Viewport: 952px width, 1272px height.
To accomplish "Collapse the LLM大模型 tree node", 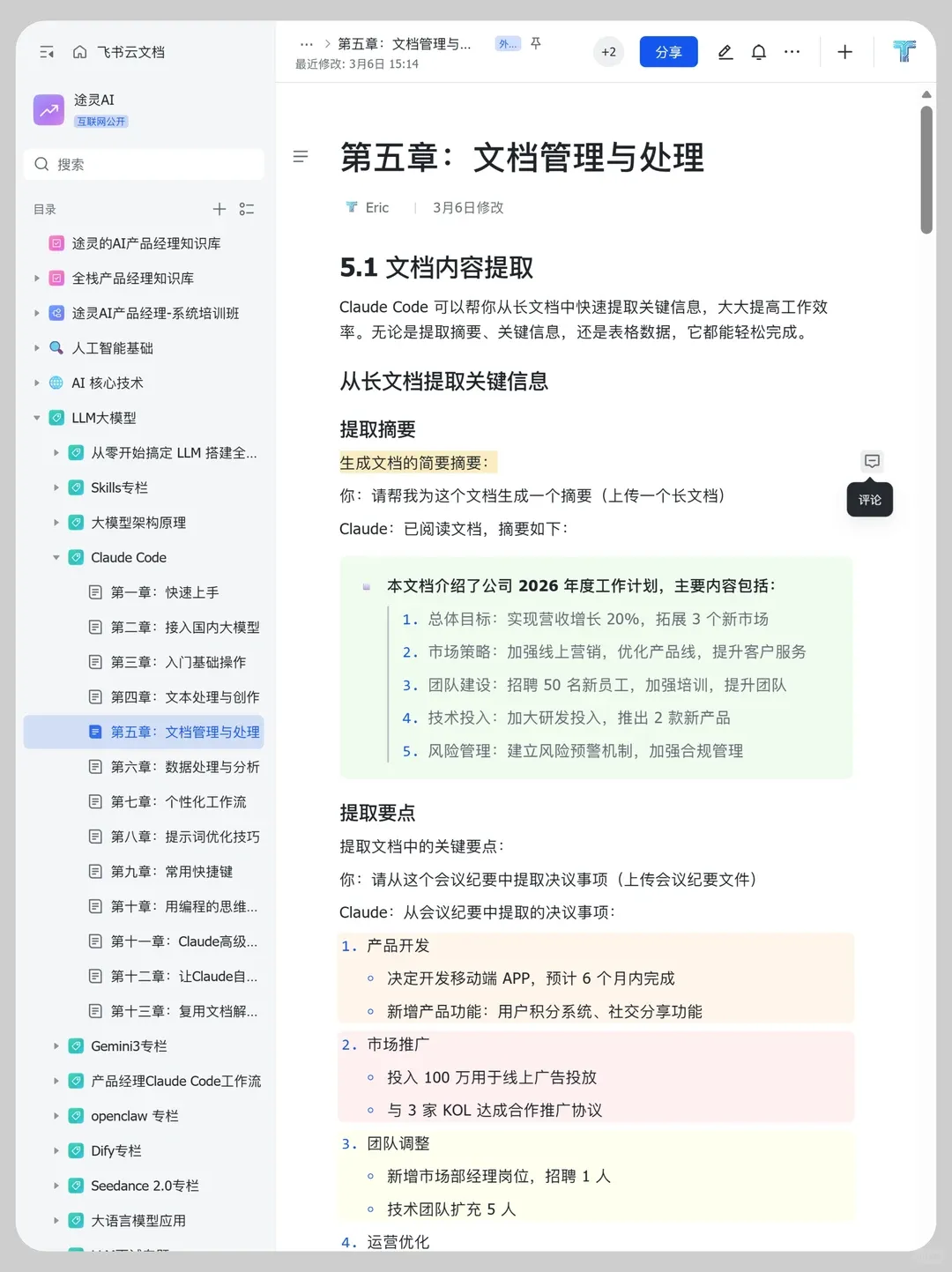I will click(37, 418).
